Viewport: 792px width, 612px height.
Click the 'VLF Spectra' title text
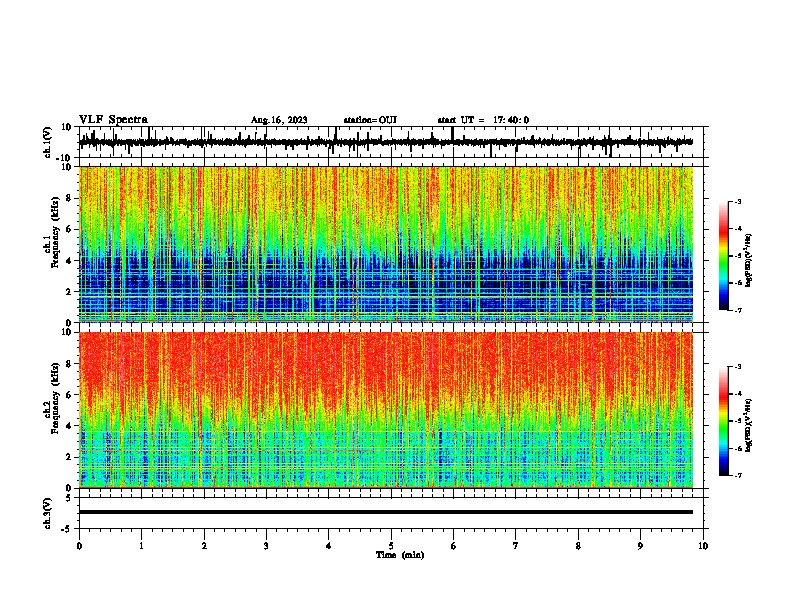click(113, 120)
